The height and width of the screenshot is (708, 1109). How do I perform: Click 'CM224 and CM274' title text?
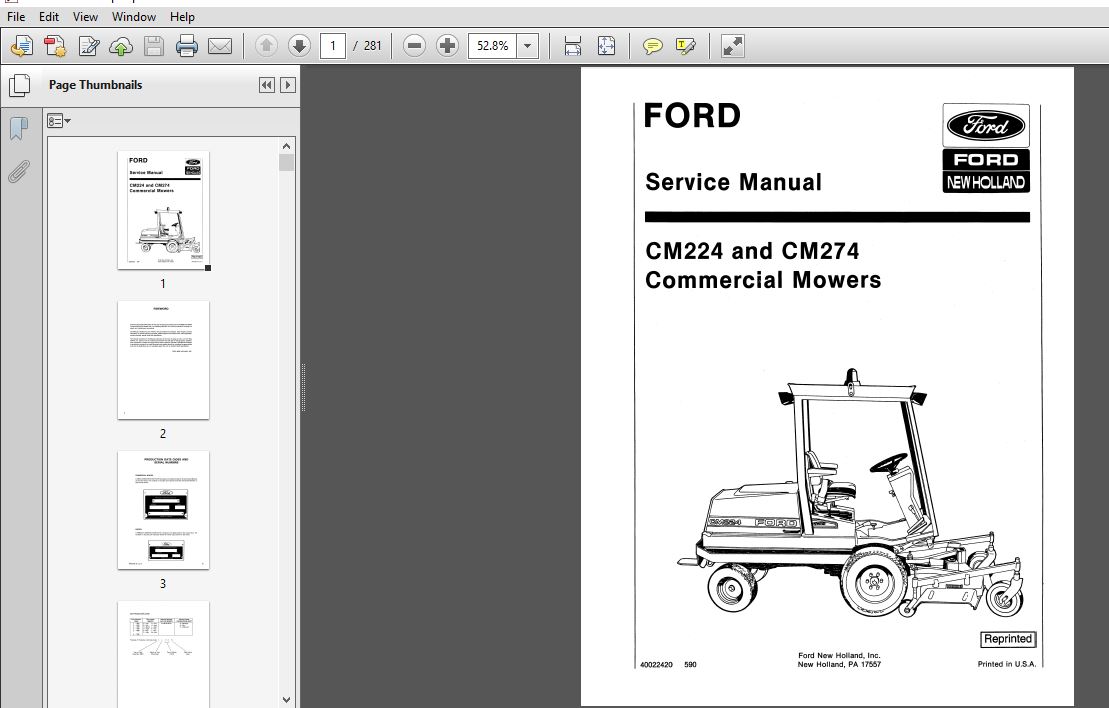752,251
